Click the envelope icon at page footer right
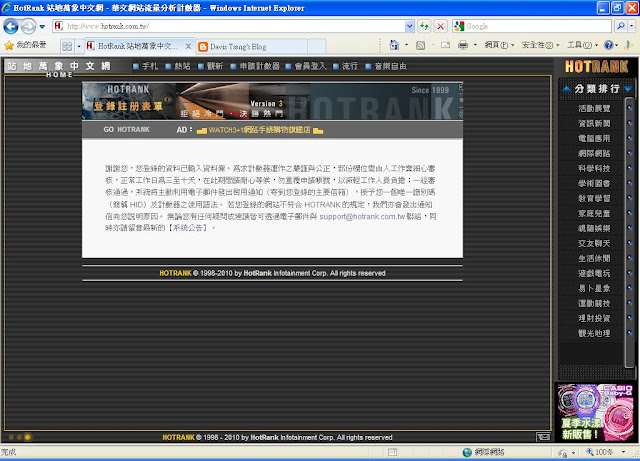640x461 pixels. pos(543,437)
